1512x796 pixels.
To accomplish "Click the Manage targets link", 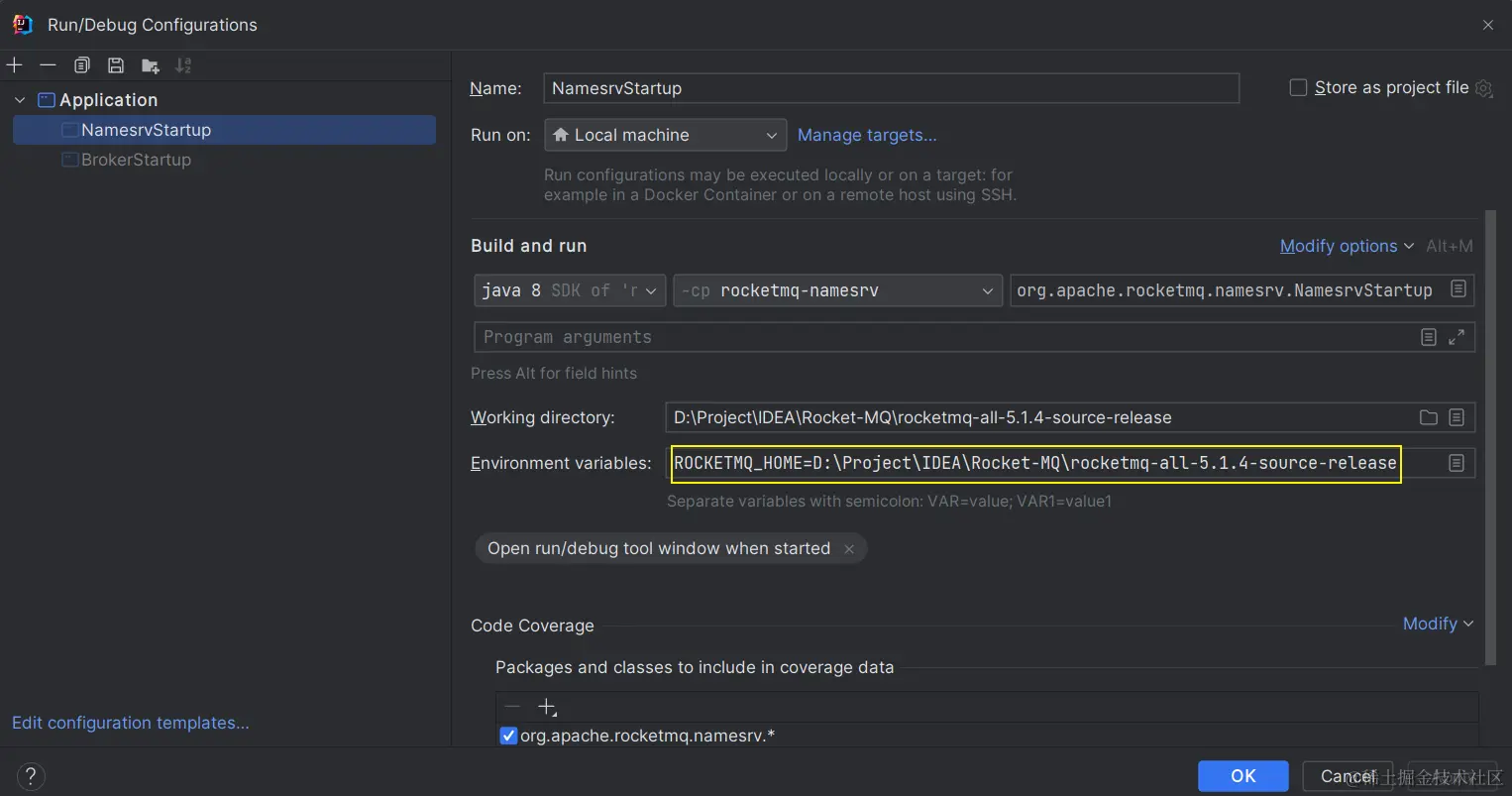I will pyautogui.click(x=867, y=135).
